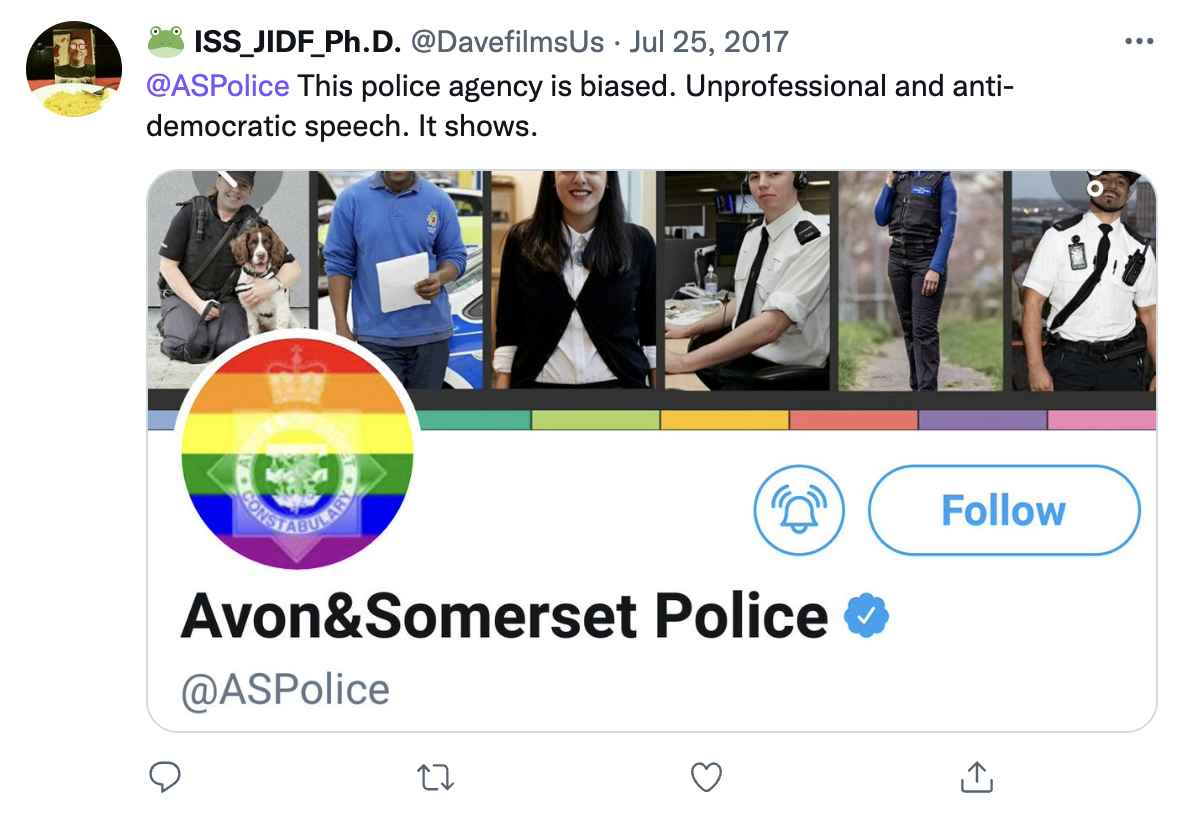Click the rainbow constabulary avatar
Image resolution: width=1186 pixels, height=816 pixels.
click(x=297, y=451)
